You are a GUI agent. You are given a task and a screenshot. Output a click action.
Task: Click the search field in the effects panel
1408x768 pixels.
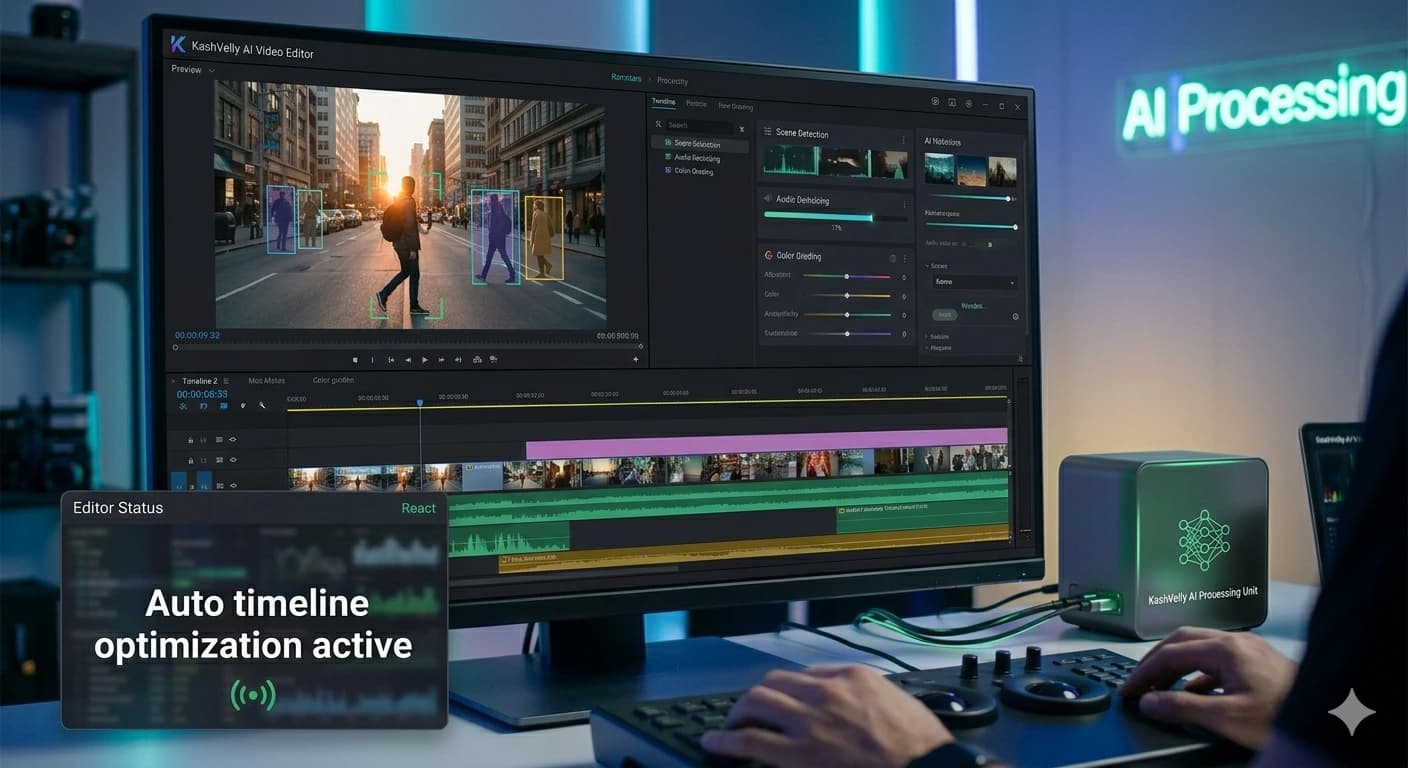click(700, 126)
